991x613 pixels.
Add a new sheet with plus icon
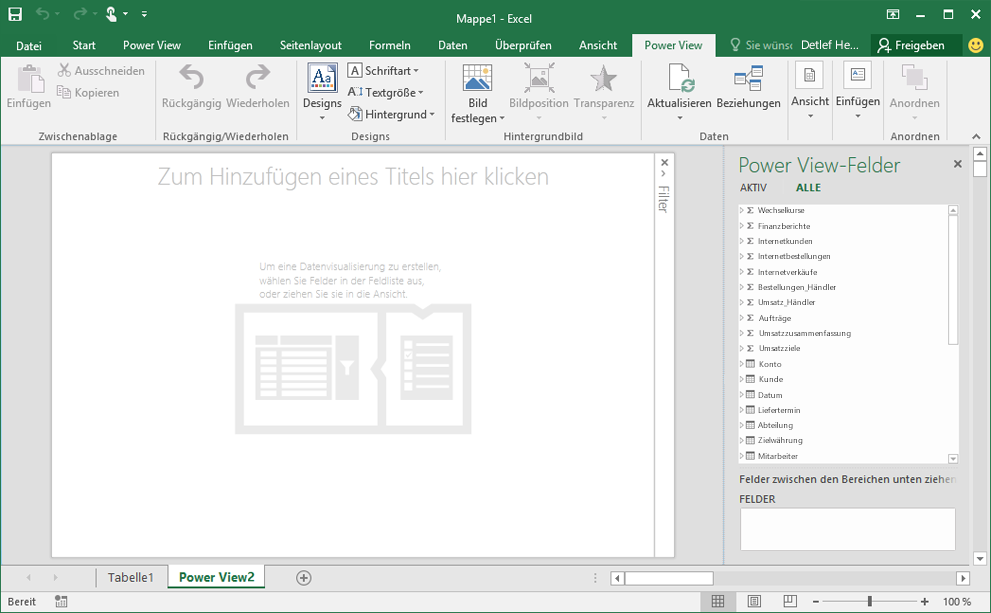(x=304, y=577)
